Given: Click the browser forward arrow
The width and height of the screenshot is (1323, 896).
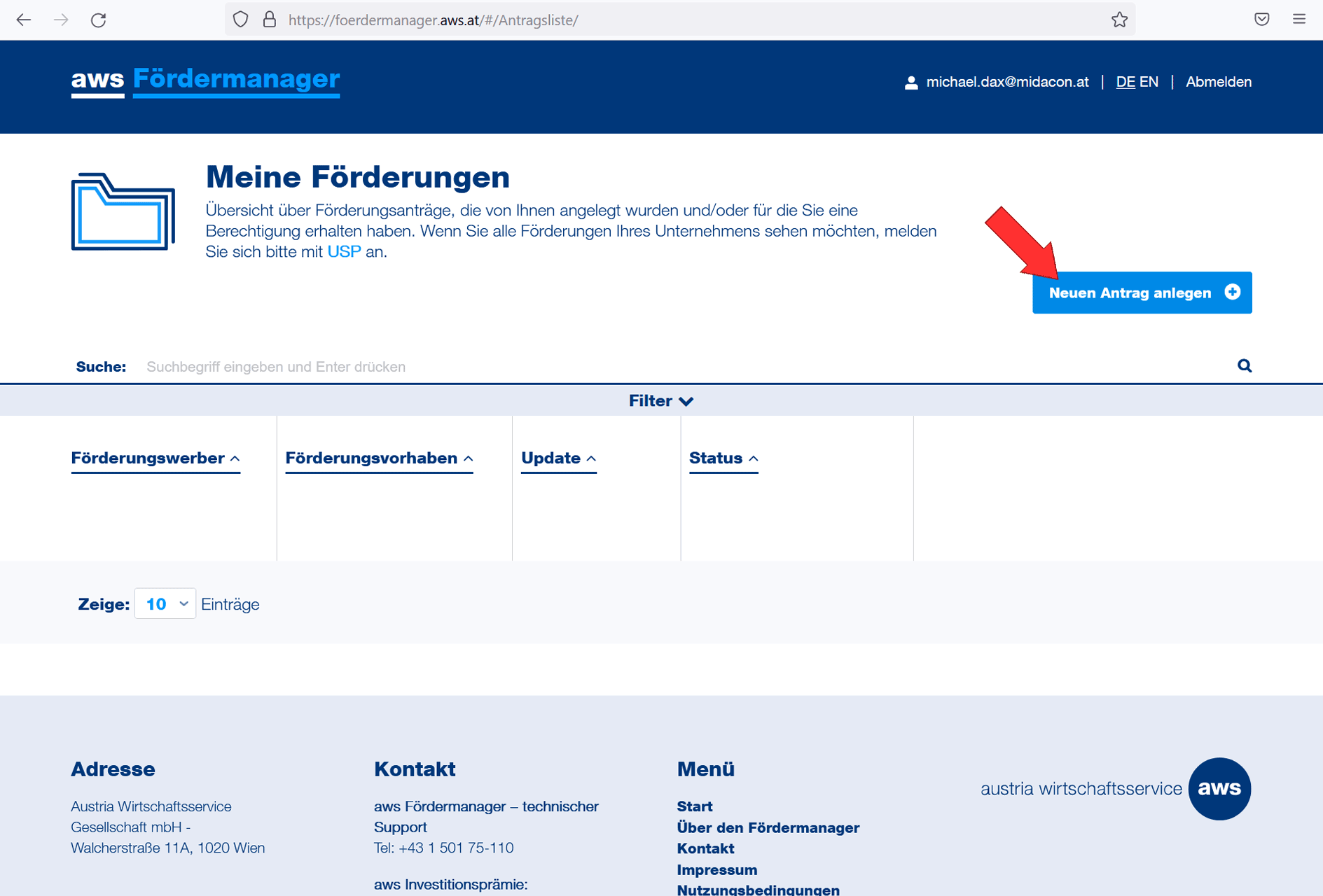Looking at the screenshot, I should pyautogui.click(x=61, y=20).
